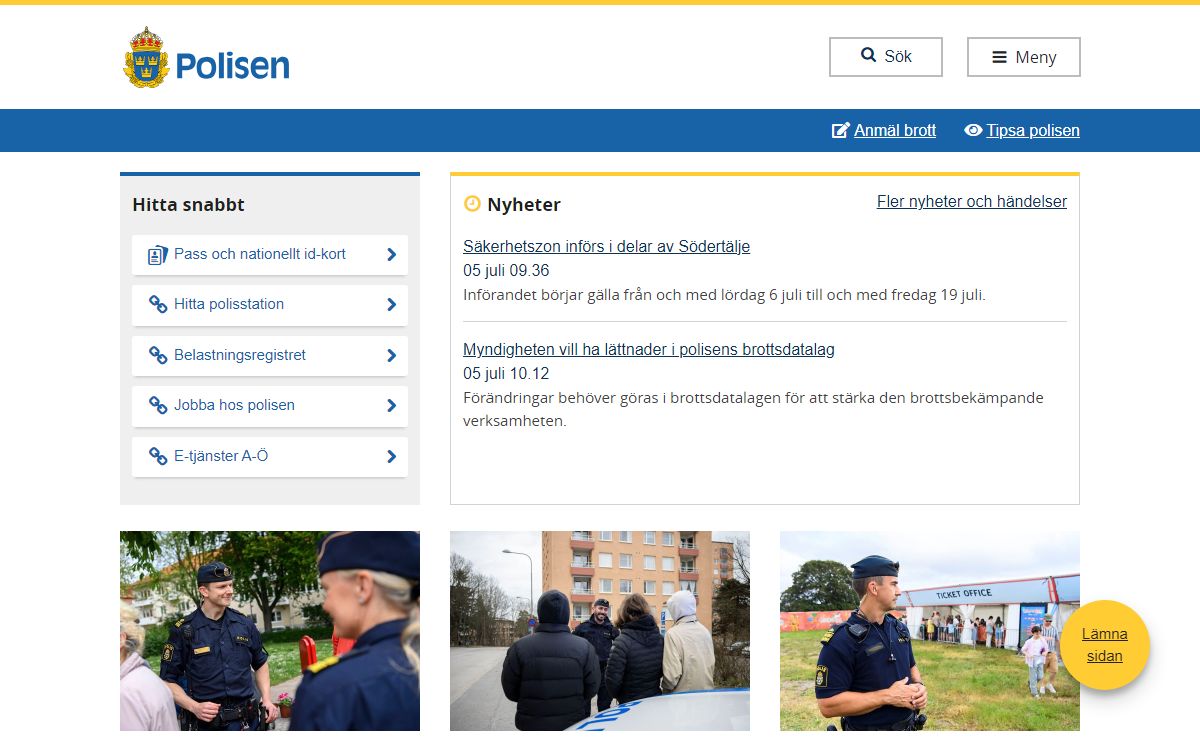
Task: Click the link icon beside Hitta polisstation
Action: [x=158, y=305]
